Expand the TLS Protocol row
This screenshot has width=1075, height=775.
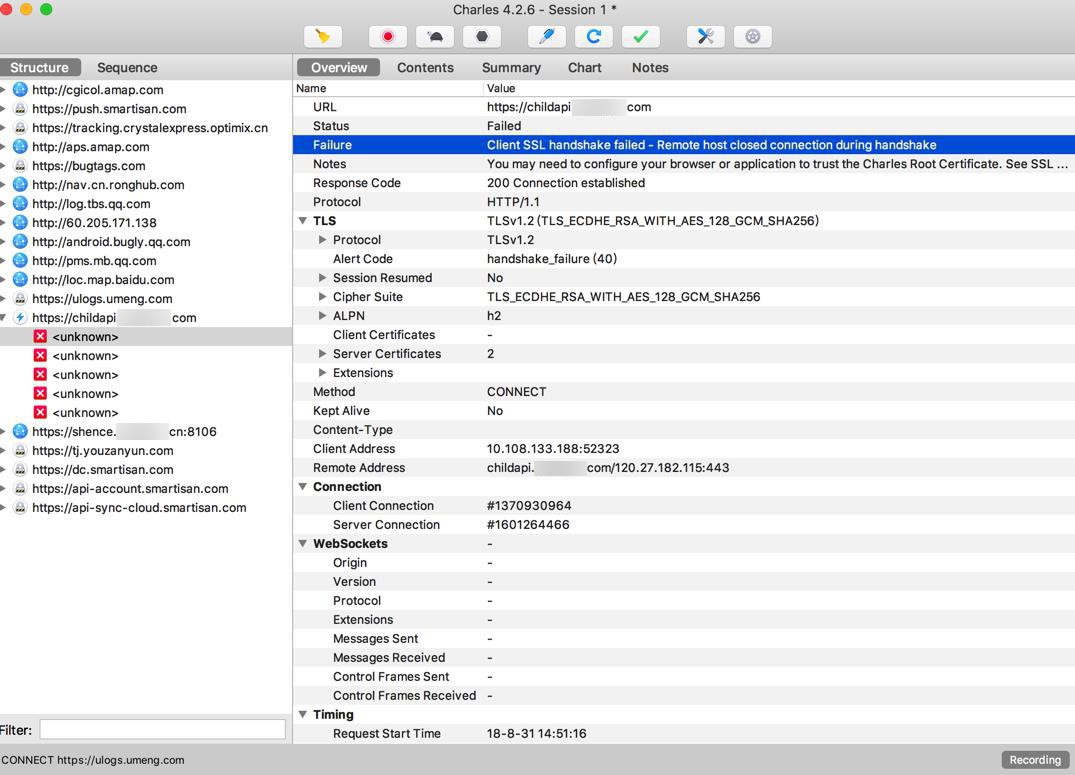pyautogui.click(x=322, y=240)
